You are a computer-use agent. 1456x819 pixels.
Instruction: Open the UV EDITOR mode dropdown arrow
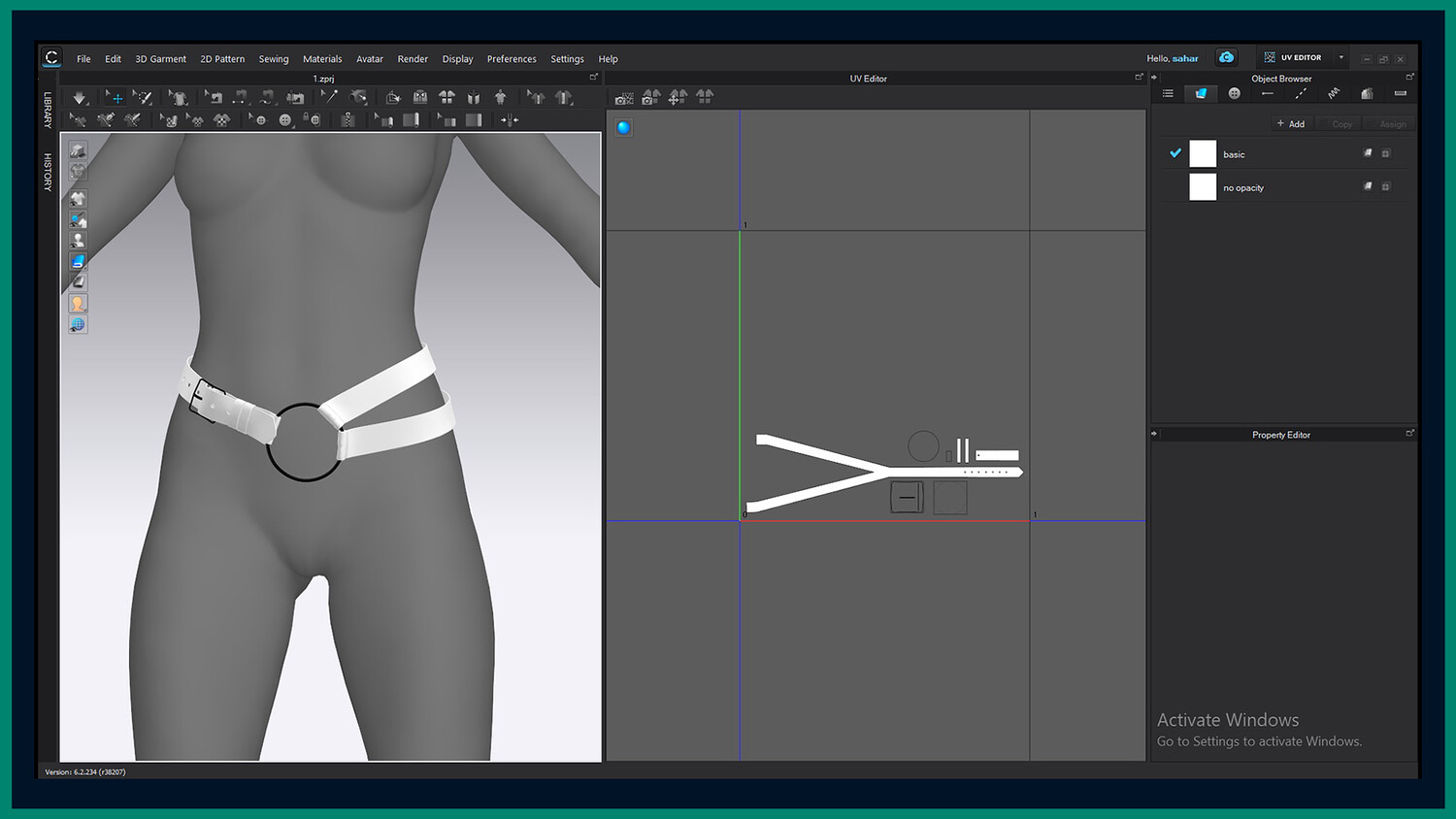[x=1341, y=58]
